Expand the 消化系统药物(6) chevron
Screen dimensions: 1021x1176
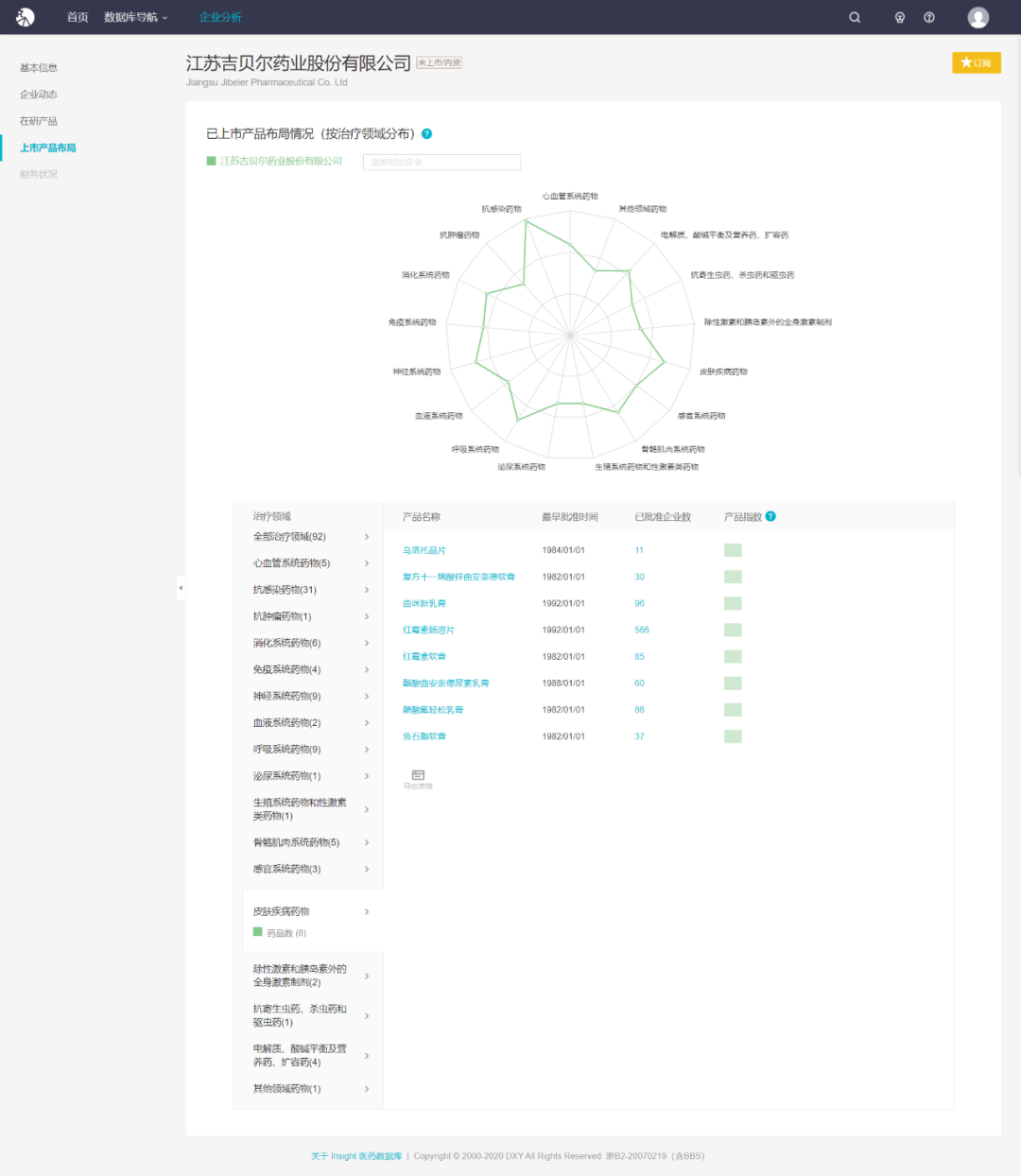(x=367, y=643)
